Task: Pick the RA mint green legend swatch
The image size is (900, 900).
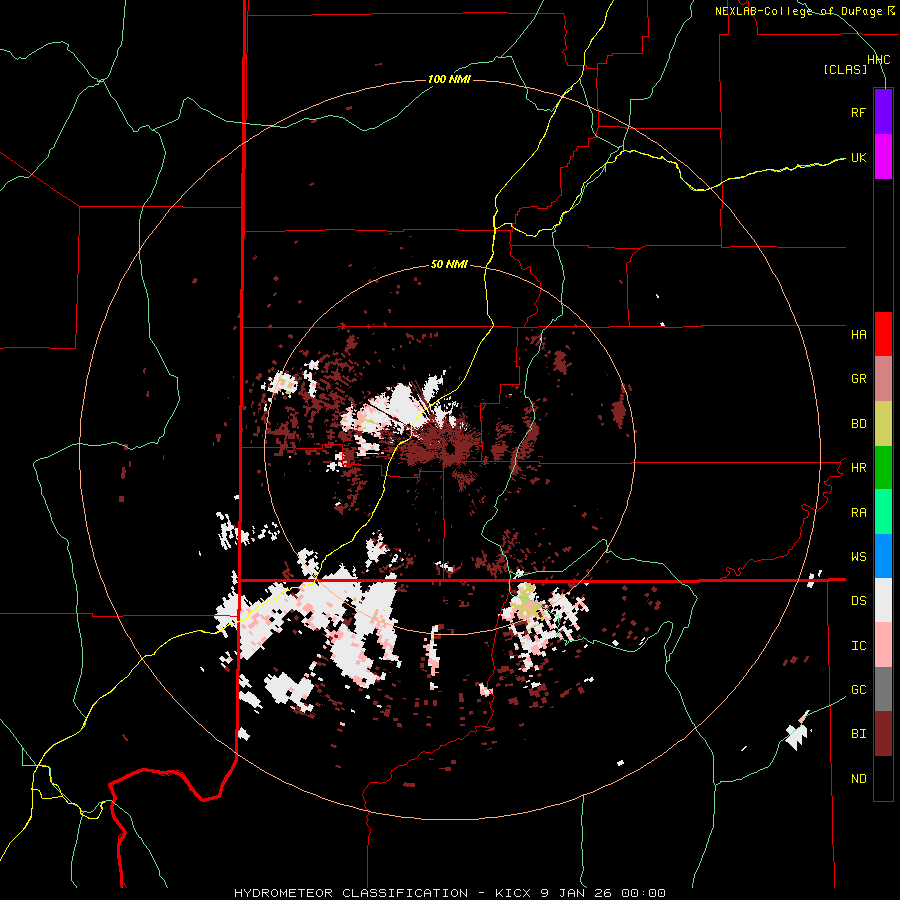Action: (883, 512)
